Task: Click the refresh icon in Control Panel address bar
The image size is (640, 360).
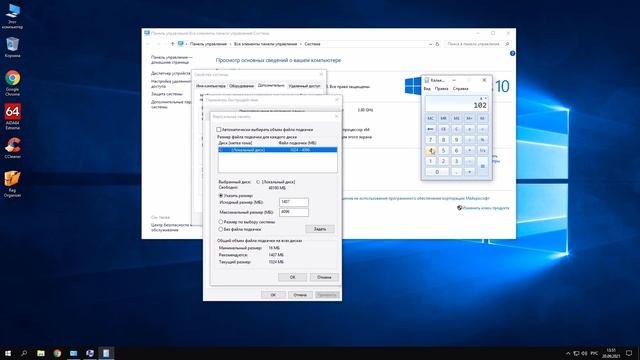Action: (x=437, y=44)
